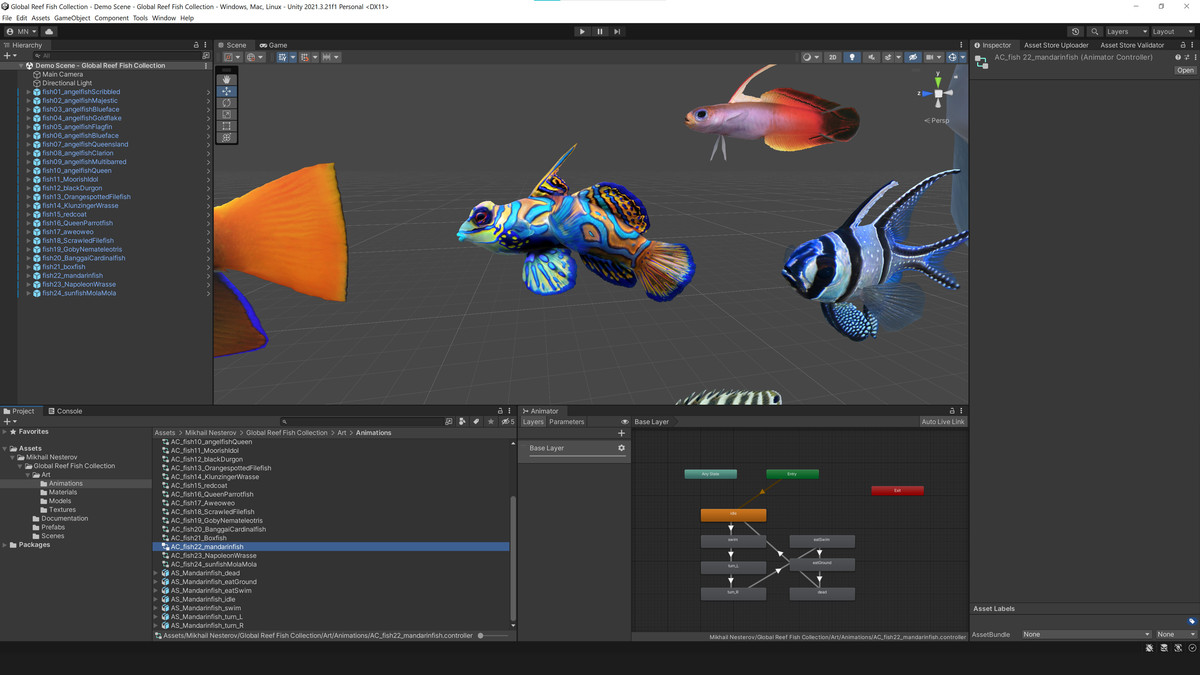The width and height of the screenshot is (1200, 675).
Task: Select the Hand tool in Scene toolbar
Action: pyautogui.click(x=226, y=81)
